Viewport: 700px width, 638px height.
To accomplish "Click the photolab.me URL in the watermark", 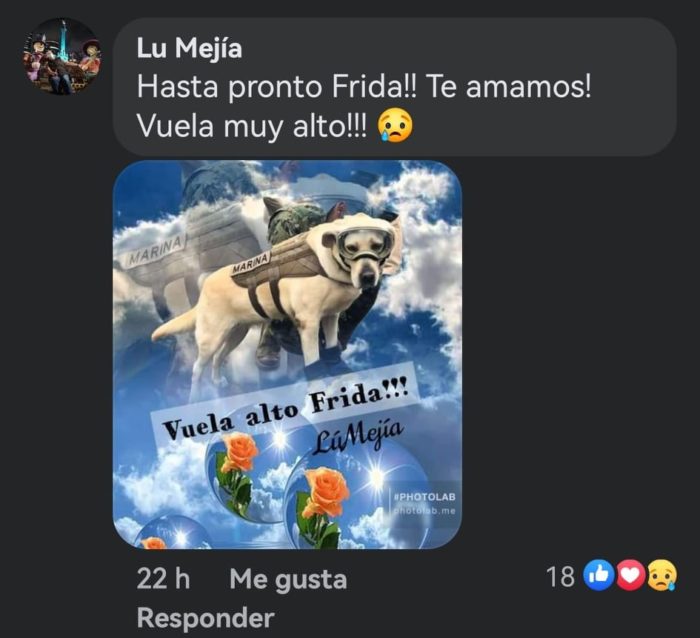I will [424, 511].
